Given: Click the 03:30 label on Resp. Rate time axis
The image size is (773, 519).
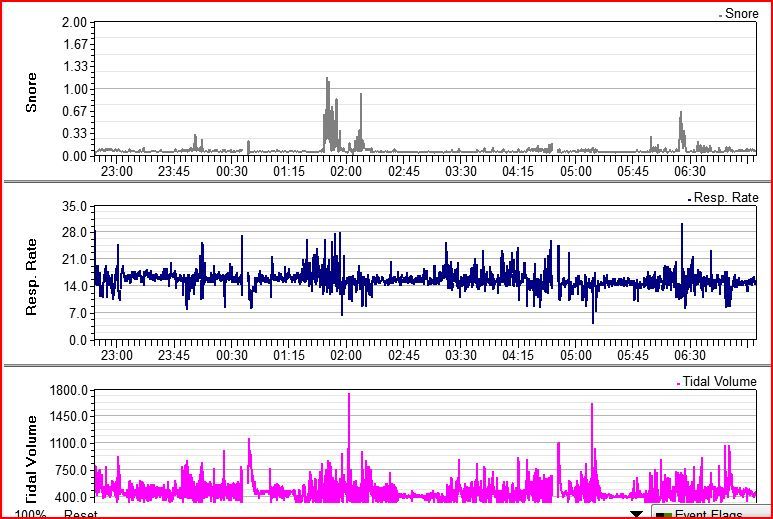Looking at the screenshot, I should coord(461,355).
